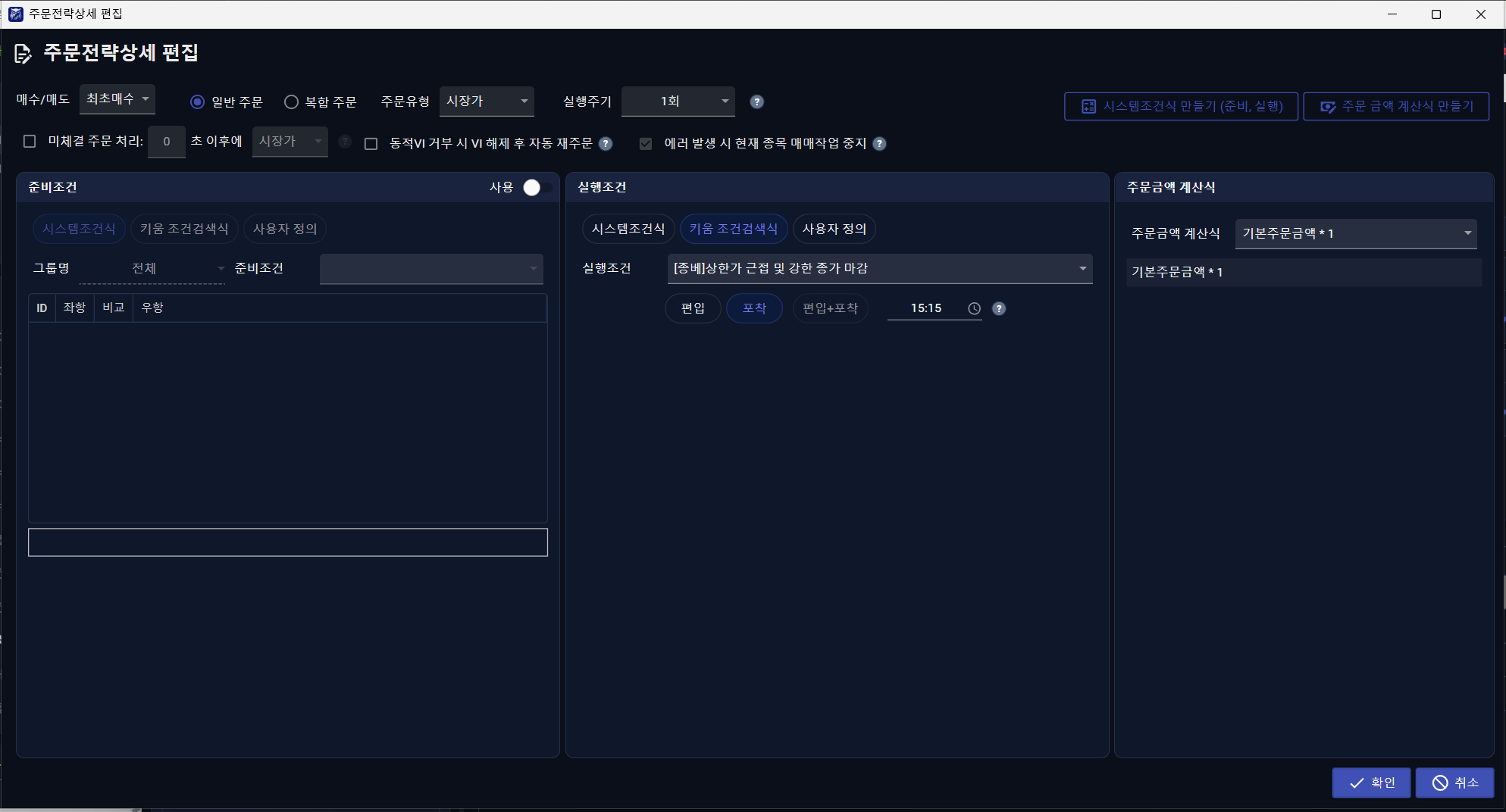This screenshot has width=1506, height=812.
Task: Switch to 시스템조건식 tab in 실행조건
Action: 628,229
